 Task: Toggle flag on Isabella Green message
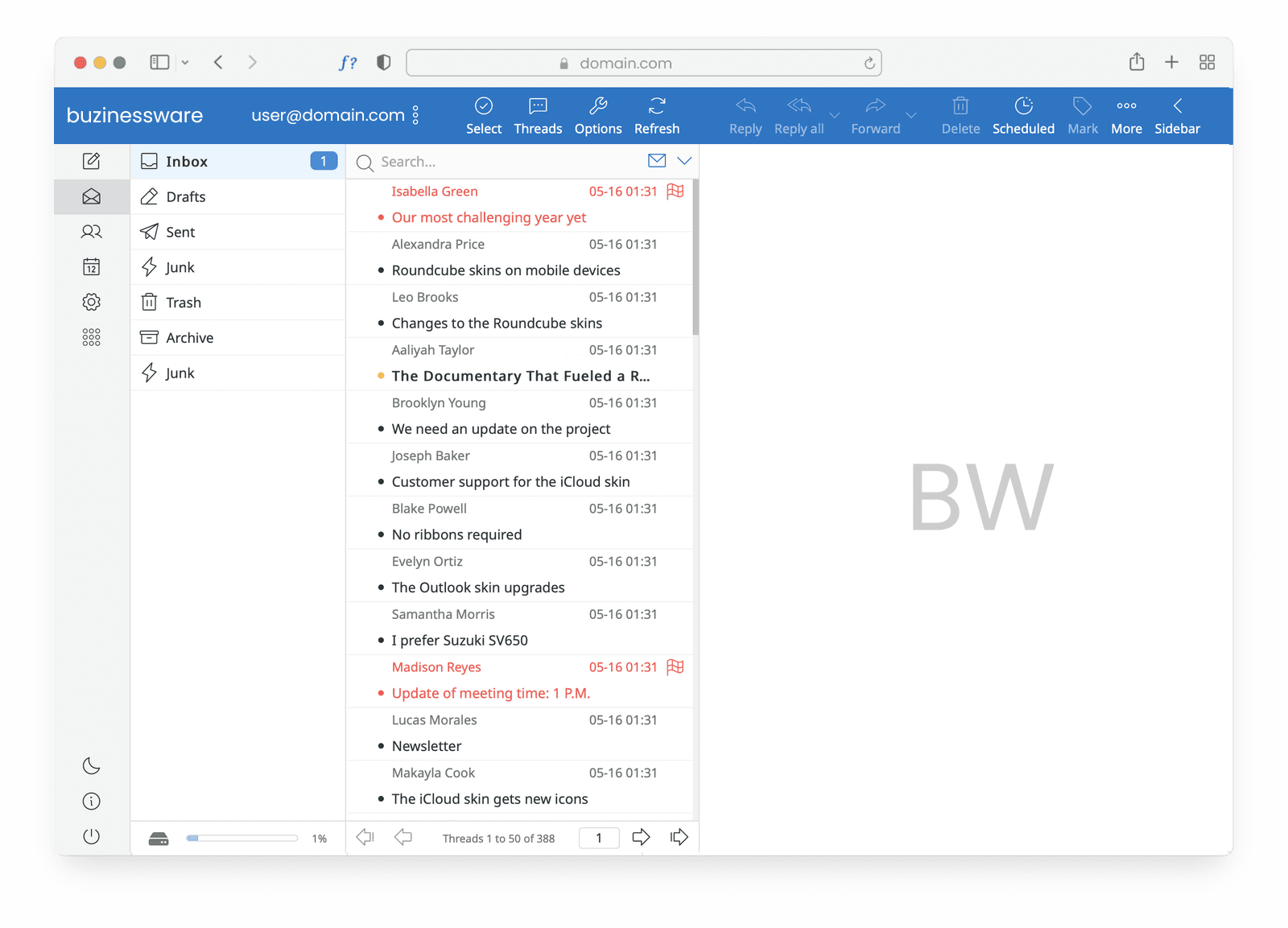(x=675, y=192)
